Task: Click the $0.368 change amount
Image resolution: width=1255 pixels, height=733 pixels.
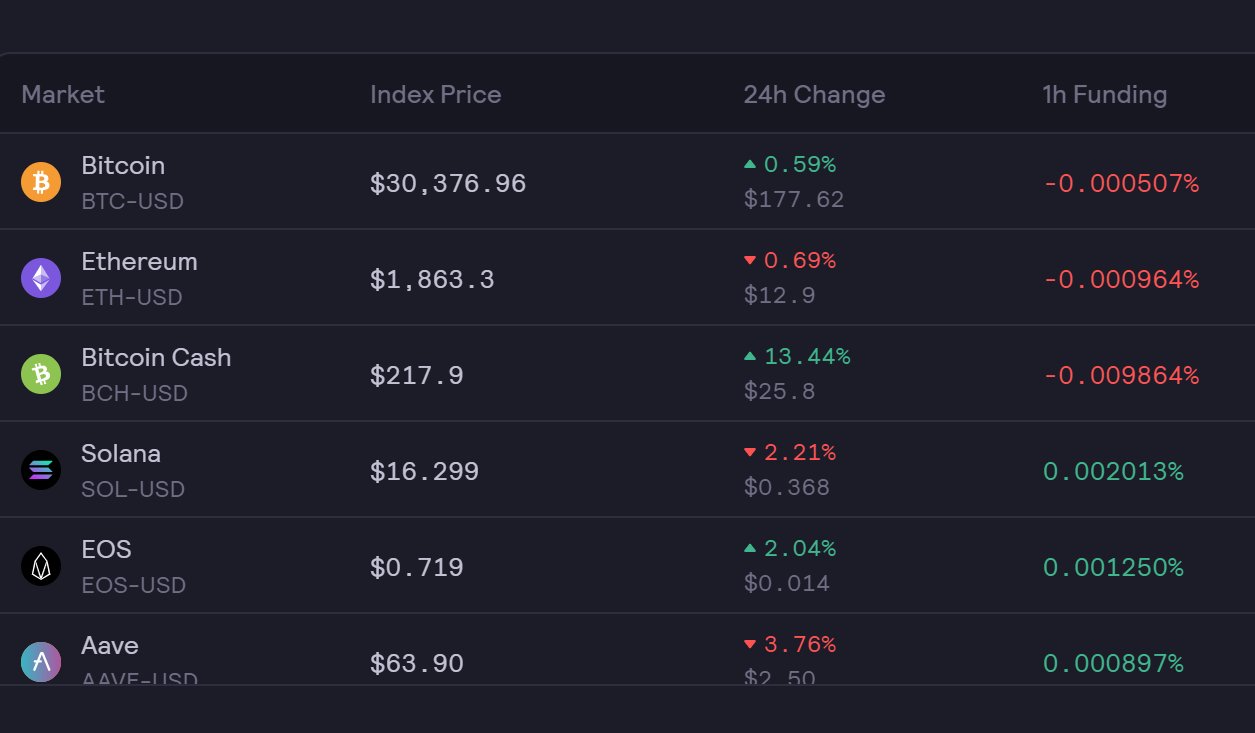Action: click(786, 488)
